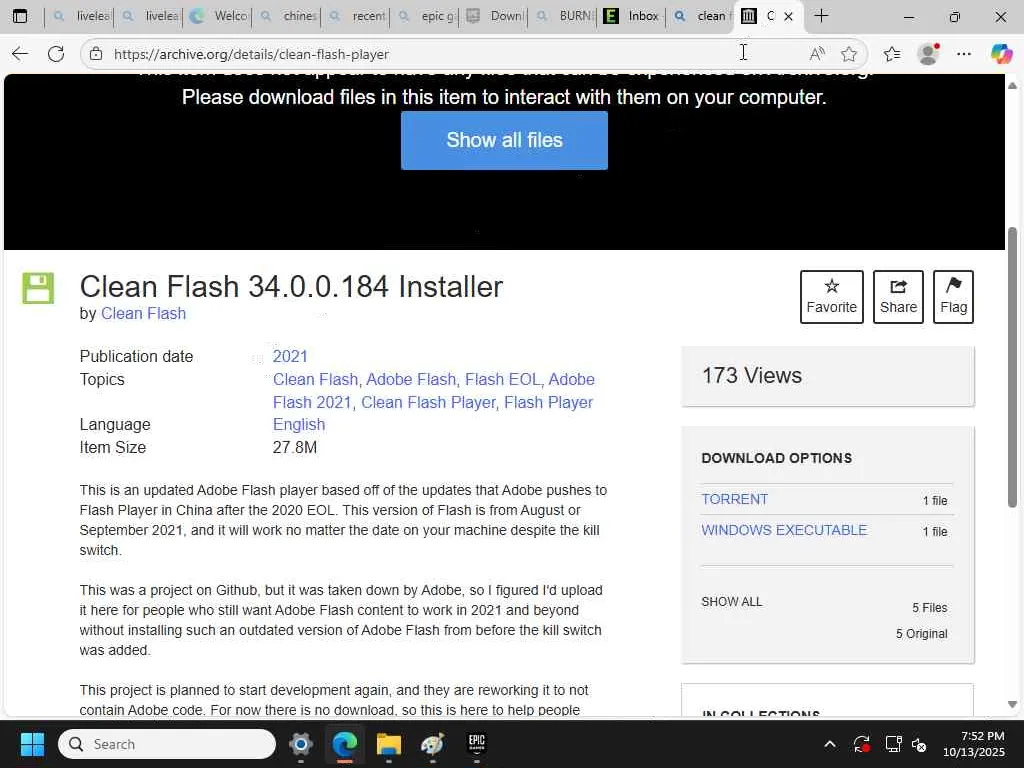1024x768 pixels.
Task: Click the sync status tray icon
Action: click(861, 744)
